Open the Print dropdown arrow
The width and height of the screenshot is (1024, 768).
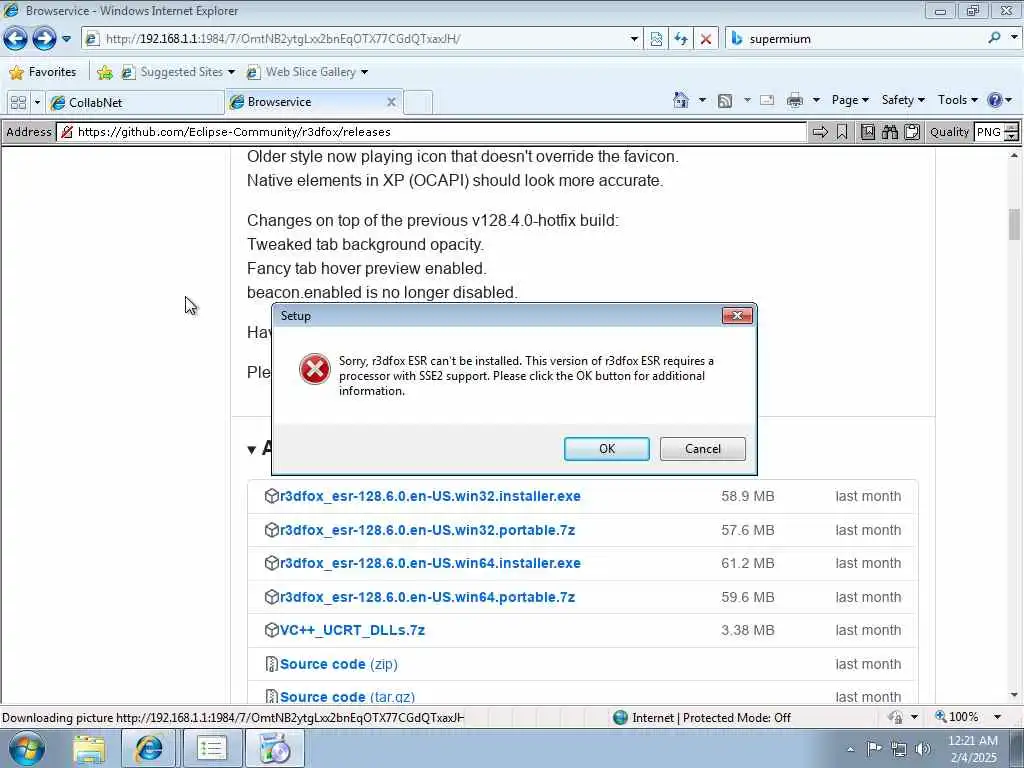click(x=816, y=100)
